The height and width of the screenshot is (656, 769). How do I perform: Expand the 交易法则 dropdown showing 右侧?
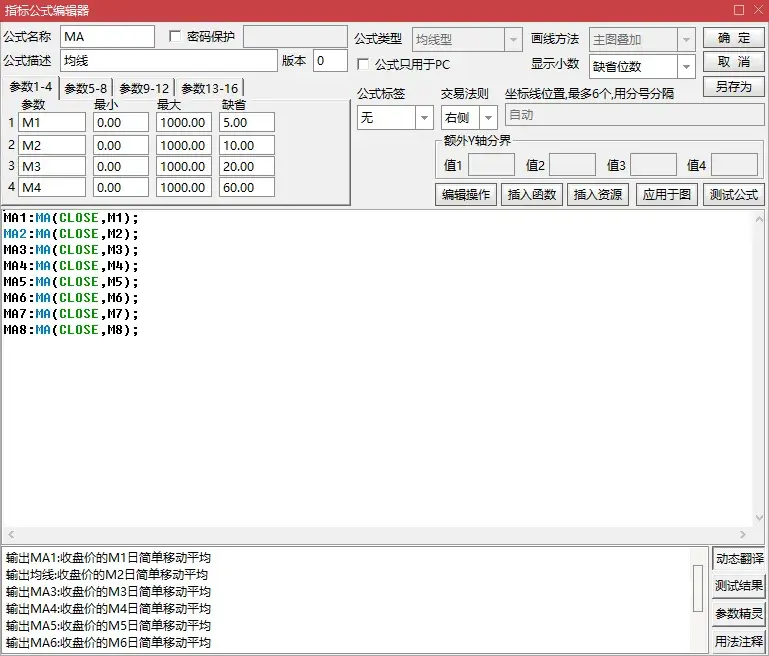point(488,118)
